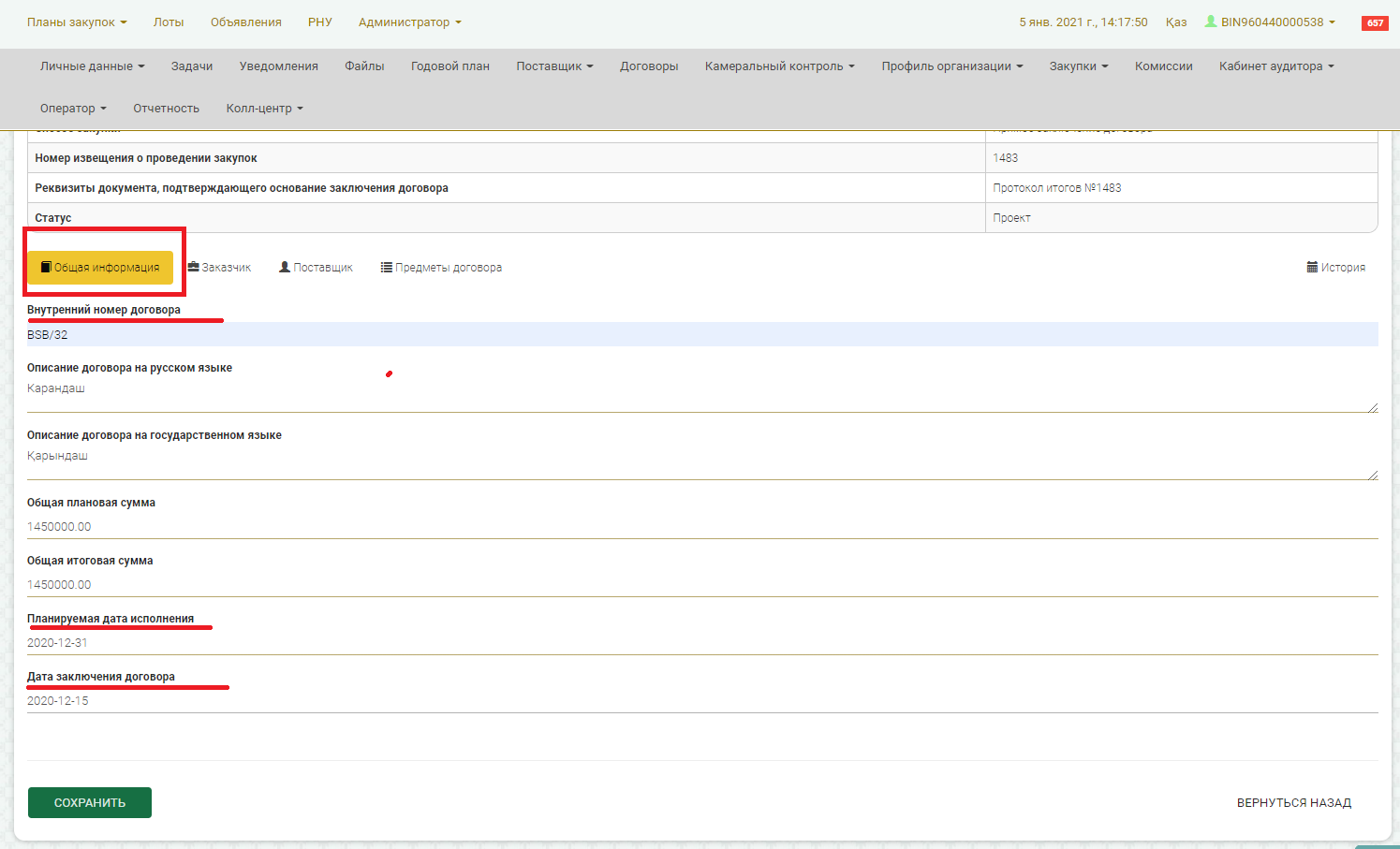Expand the Колл-центр dropdown
Viewport: 1400px width, 849px height.
tap(264, 109)
